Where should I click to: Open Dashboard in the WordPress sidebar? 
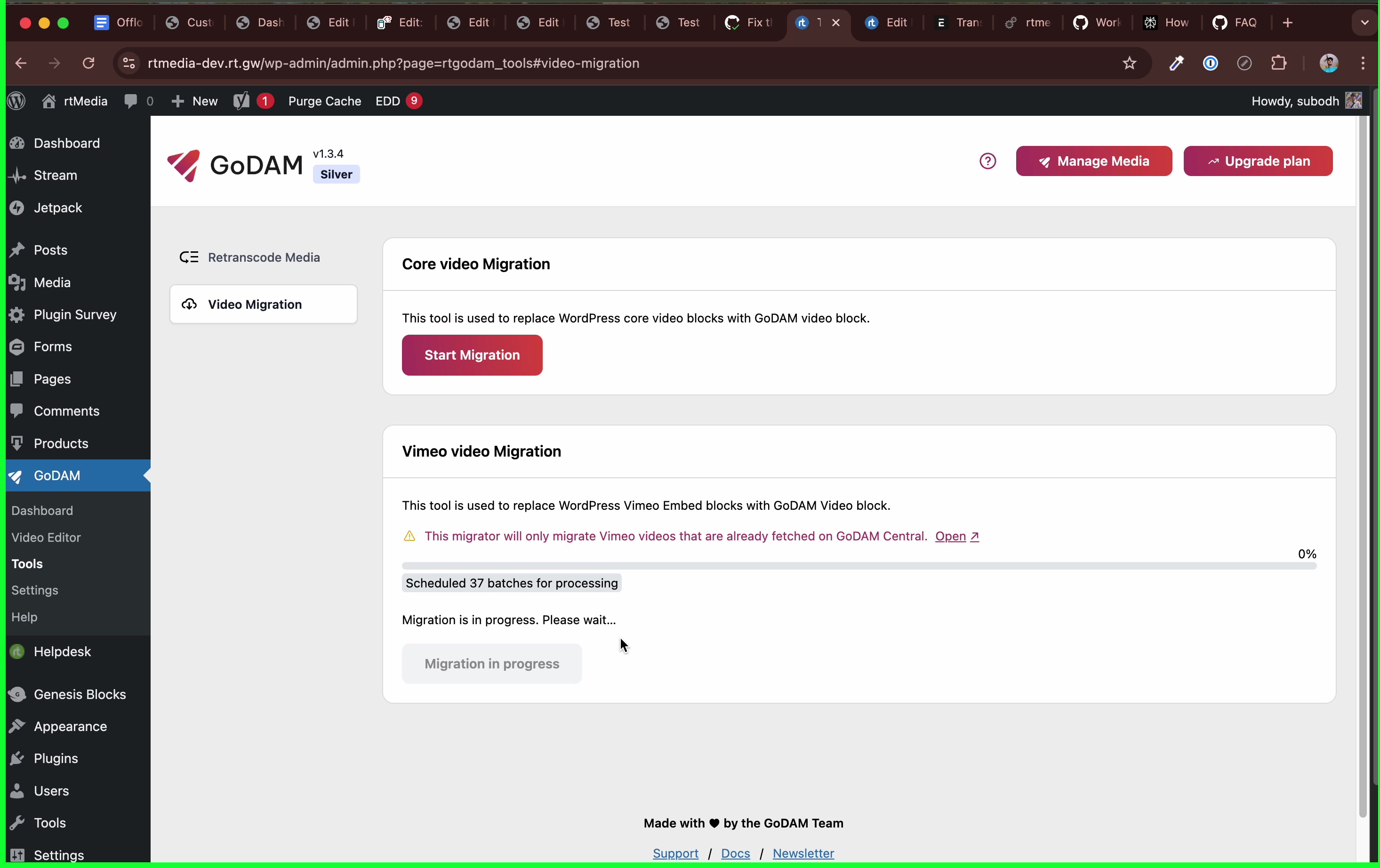click(78, 143)
